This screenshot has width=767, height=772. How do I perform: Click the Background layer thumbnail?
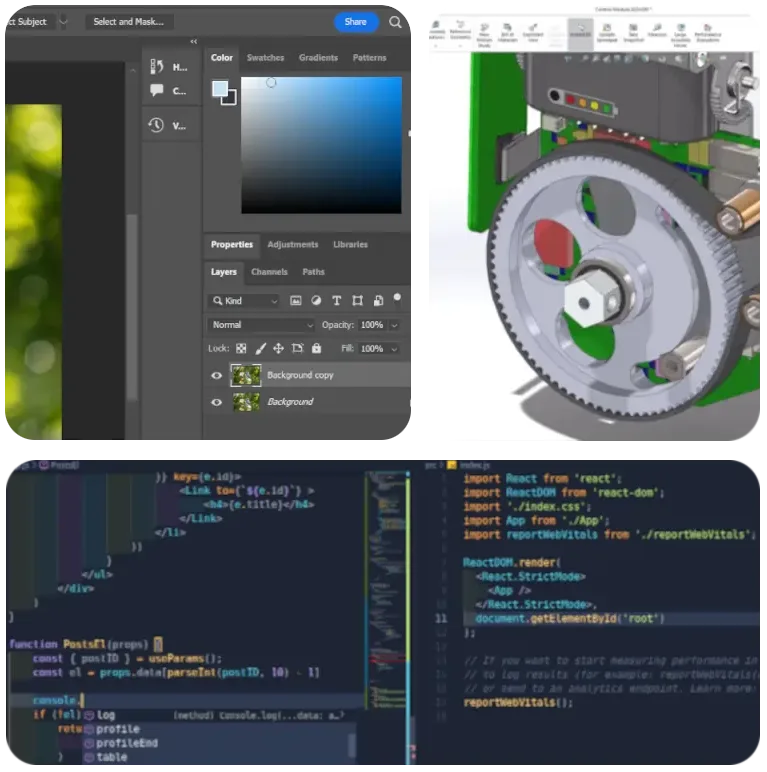coord(246,402)
